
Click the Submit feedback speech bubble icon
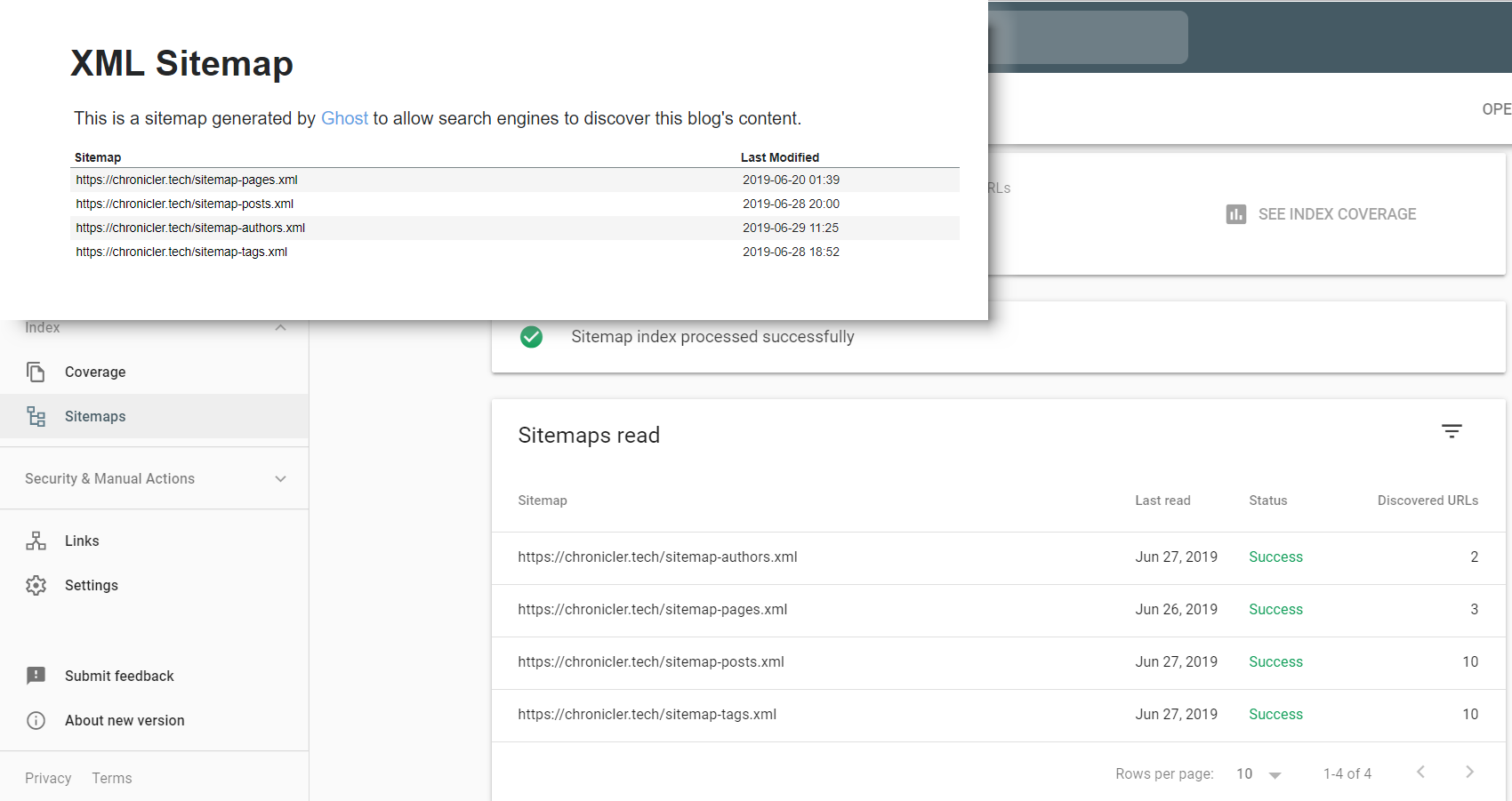pos(36,676)
